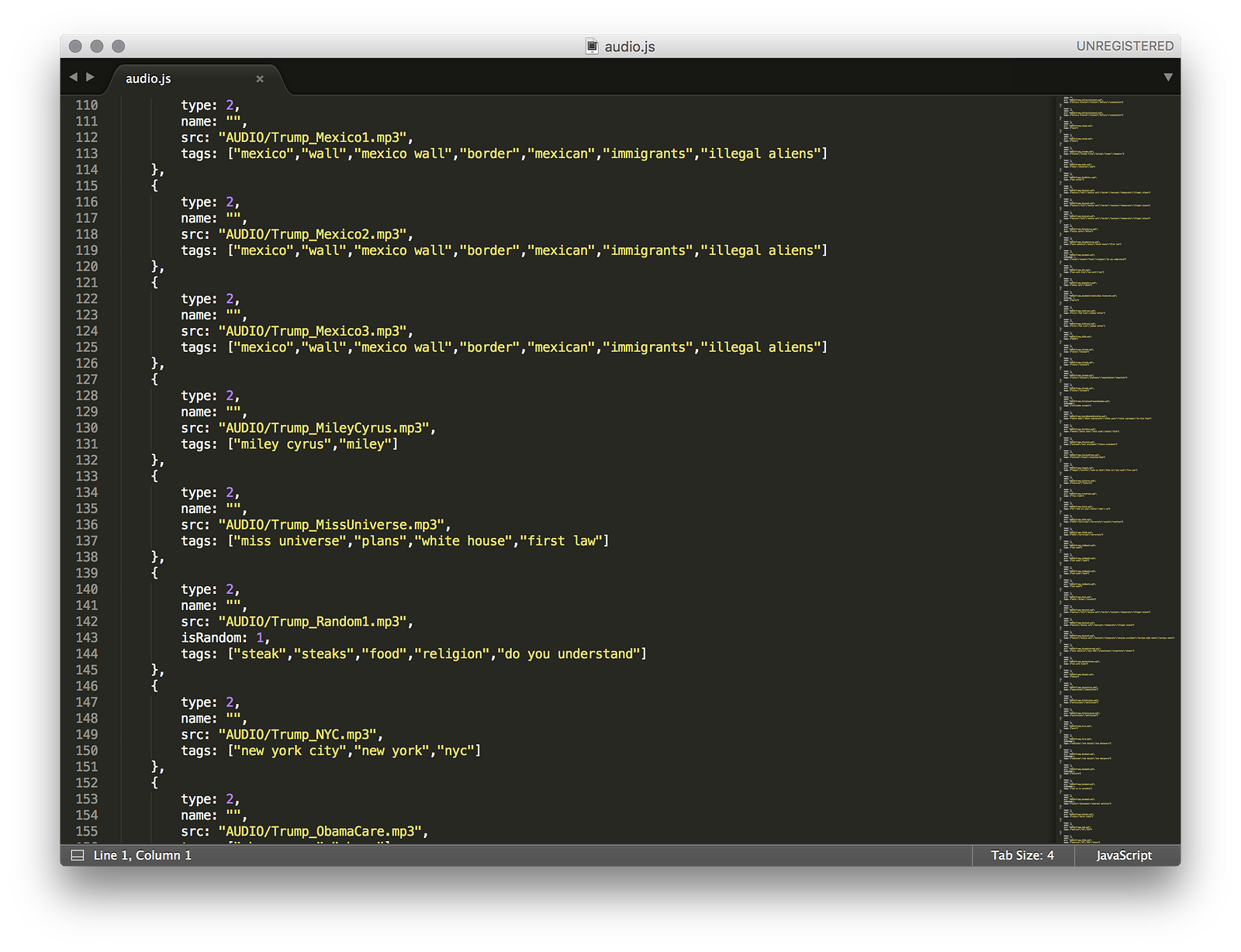Click the "AUDIO/Trump_Mexico3.mp3" string

click(313, 332)
